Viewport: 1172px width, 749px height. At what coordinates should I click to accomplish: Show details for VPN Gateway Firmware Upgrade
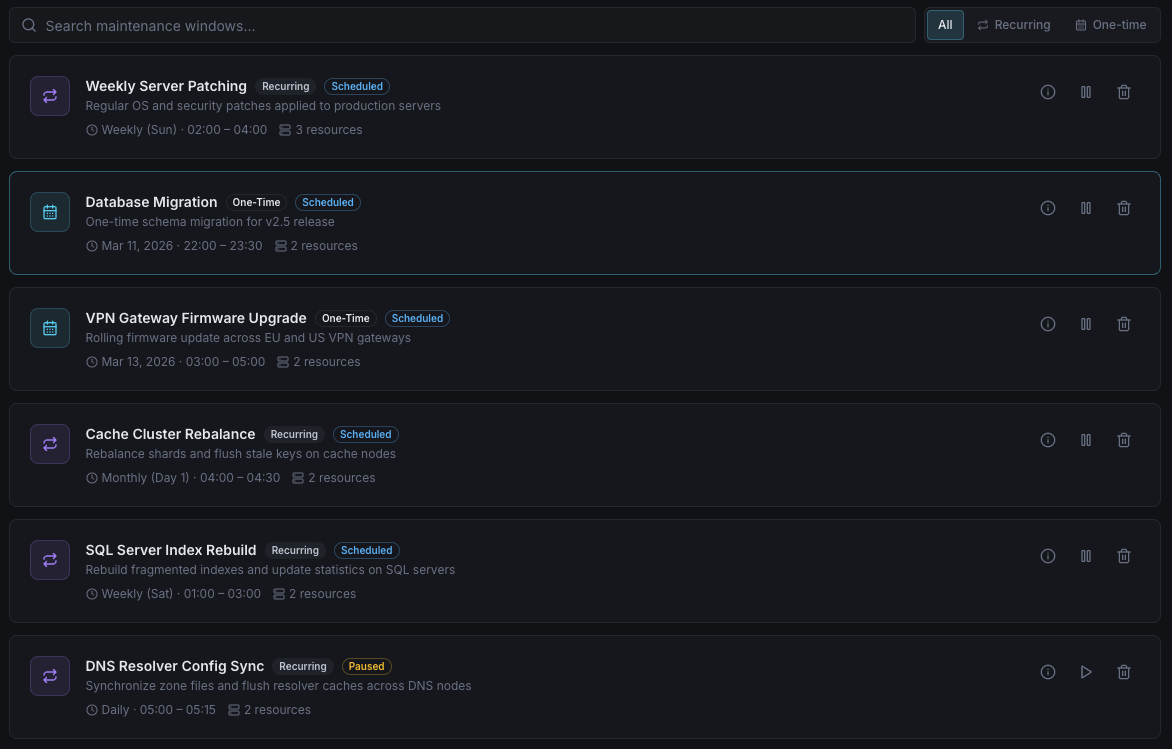point(1048,324)
